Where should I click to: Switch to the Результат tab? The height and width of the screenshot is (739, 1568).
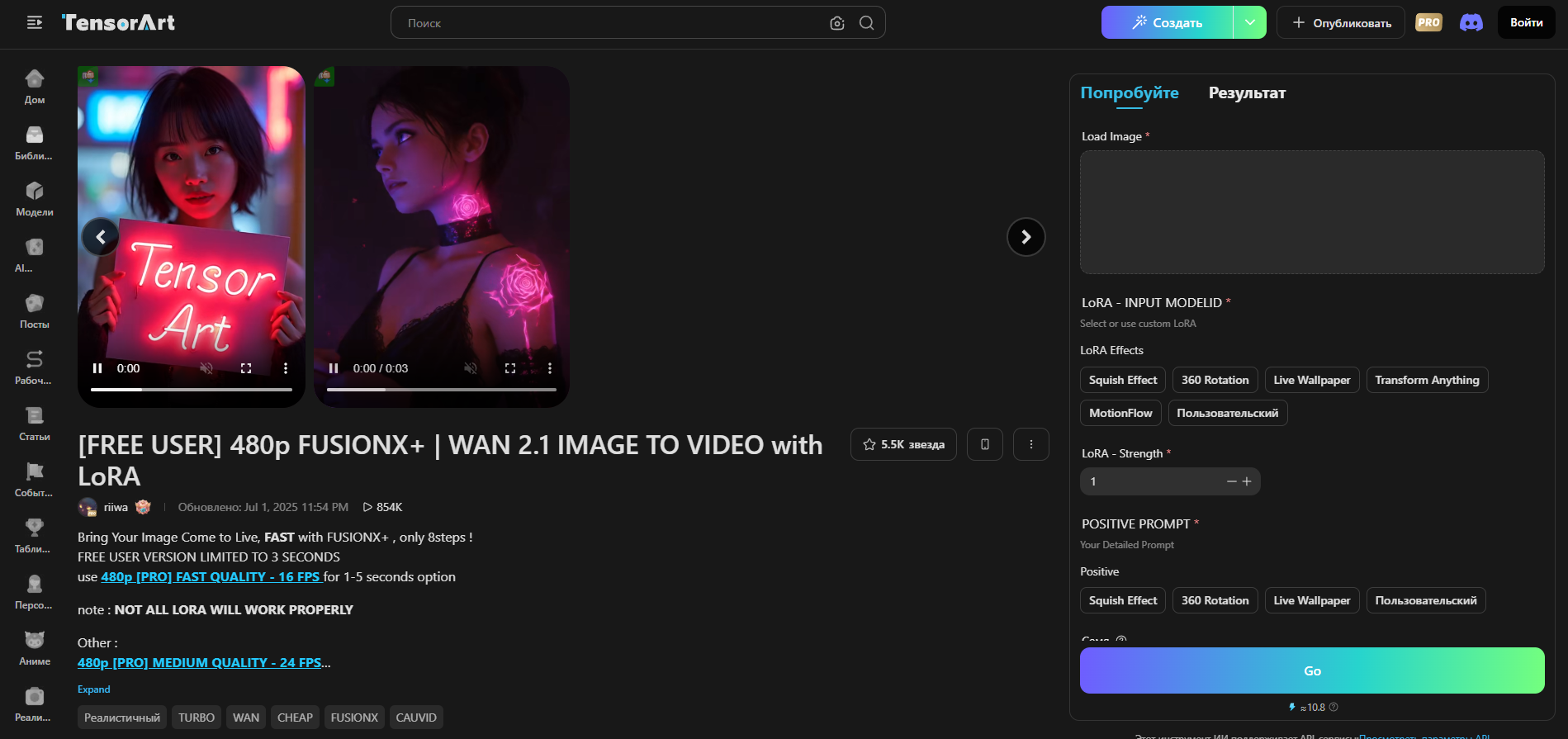click(1247, 93)
